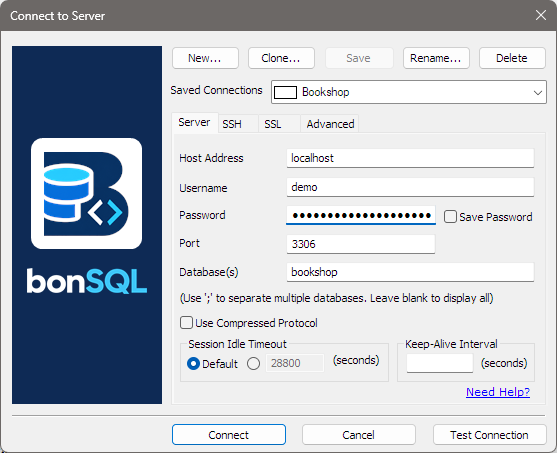Screen dimensions: 557x453
Task: Run Test Connection
Action: [x=489, y=435]
